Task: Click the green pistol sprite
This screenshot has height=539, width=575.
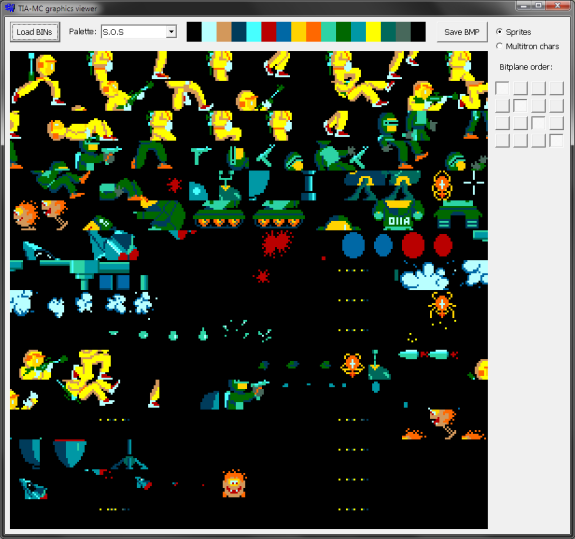Action: pos(201,155)
